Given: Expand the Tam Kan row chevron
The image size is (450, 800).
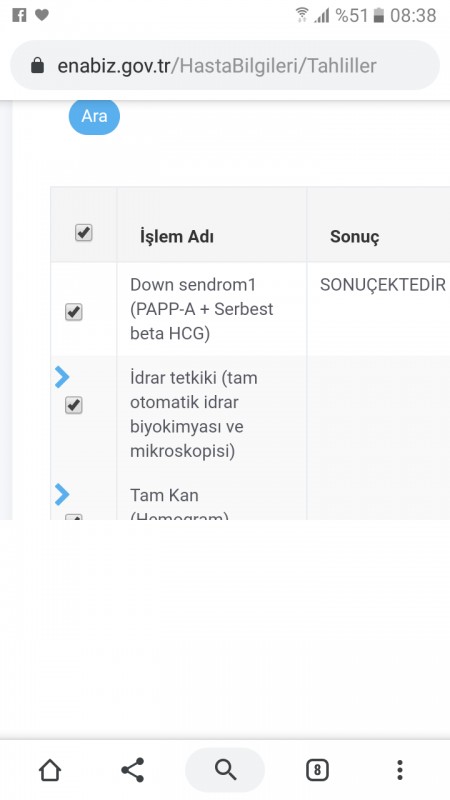Looking at the screenshot, I should click(x=62, y=494).
